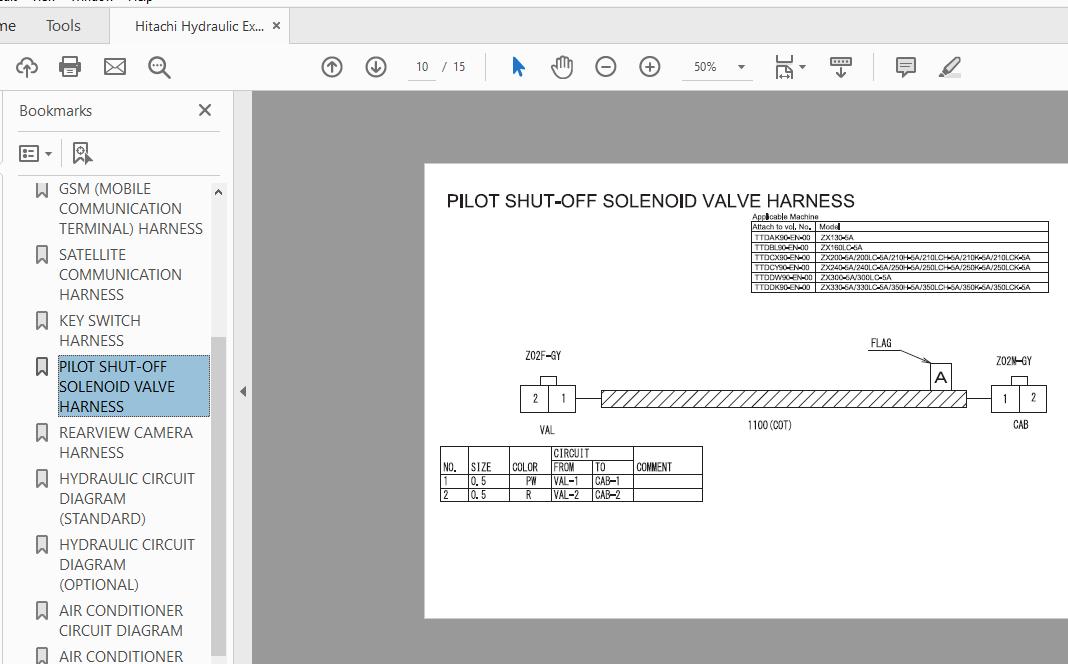Open the 50% zoom level dropdown
Image resolution: width=1068 pixels, height=664 pixels.
[x=741, y=67]
